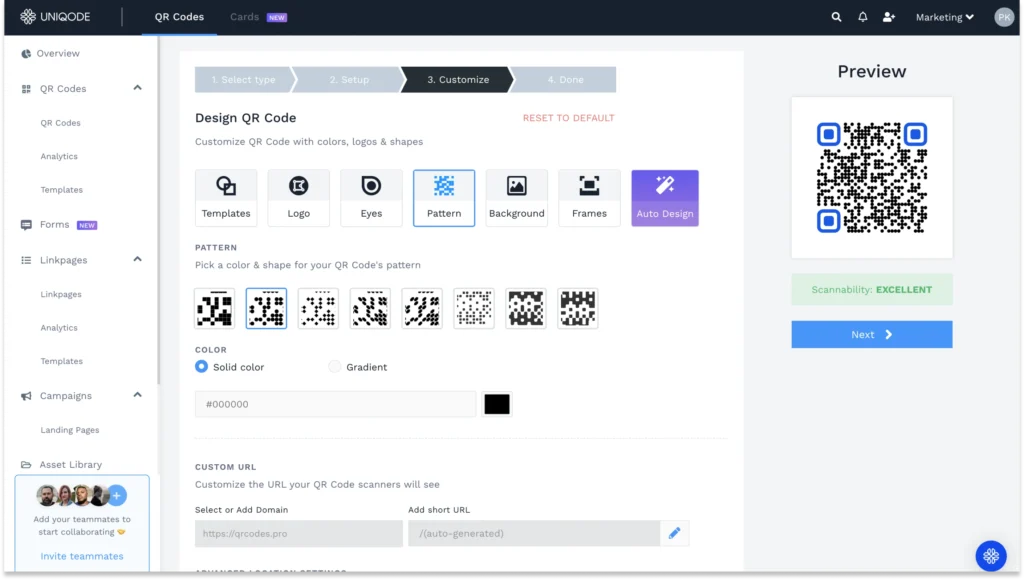Choose the seventh pattern style
1024x580 pixels.
(x=526, y=308)
